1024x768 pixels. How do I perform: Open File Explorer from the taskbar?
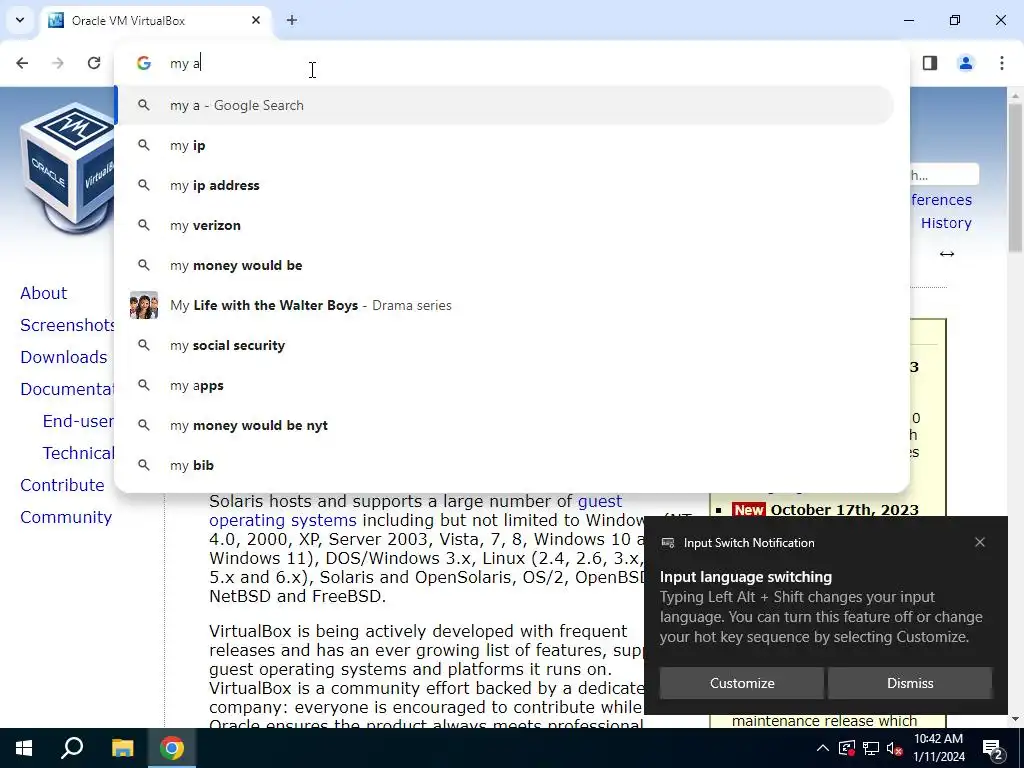[122, 748]
